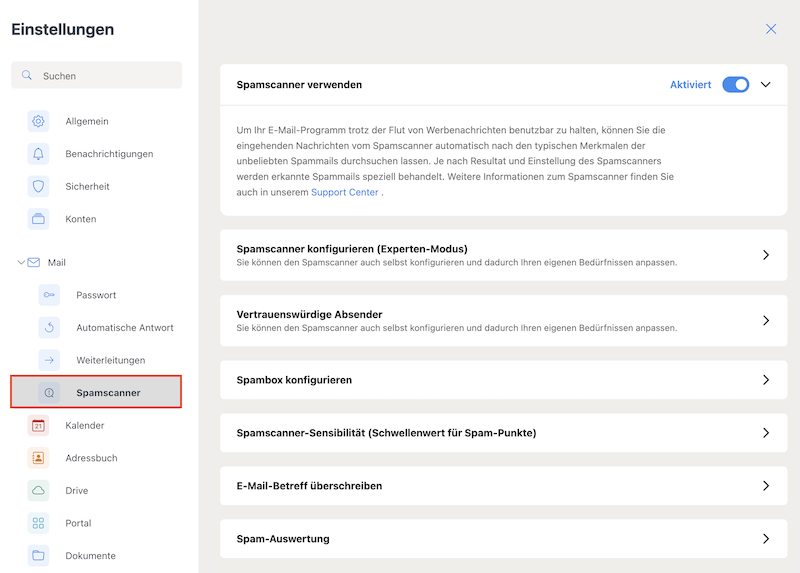The height and width of the screenshot is (573, 800).
Task: Collapse the Mail tree section arrow
Action: 21,262
